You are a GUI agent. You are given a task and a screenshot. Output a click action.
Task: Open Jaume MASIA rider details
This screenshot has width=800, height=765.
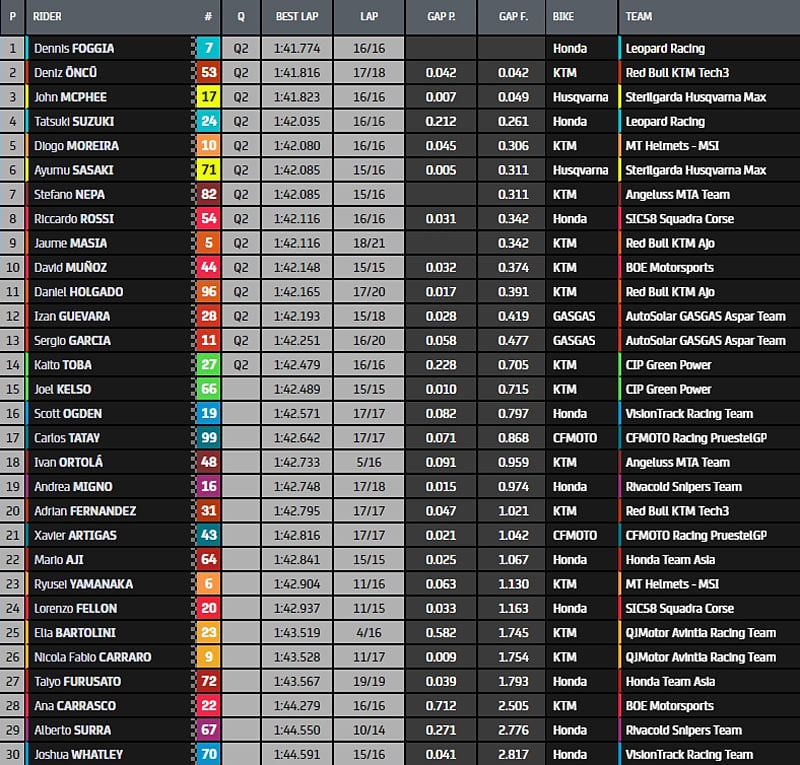pyautogui.click(x=70, y=243)
